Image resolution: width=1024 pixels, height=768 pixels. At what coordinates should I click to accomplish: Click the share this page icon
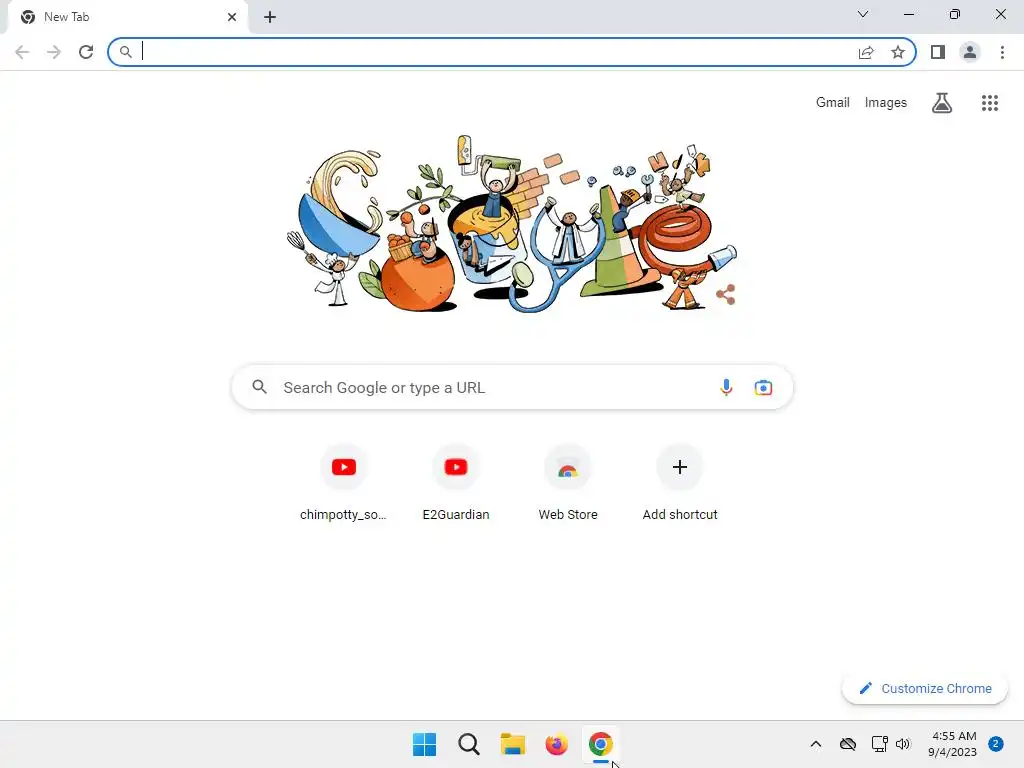coord(866,52)
